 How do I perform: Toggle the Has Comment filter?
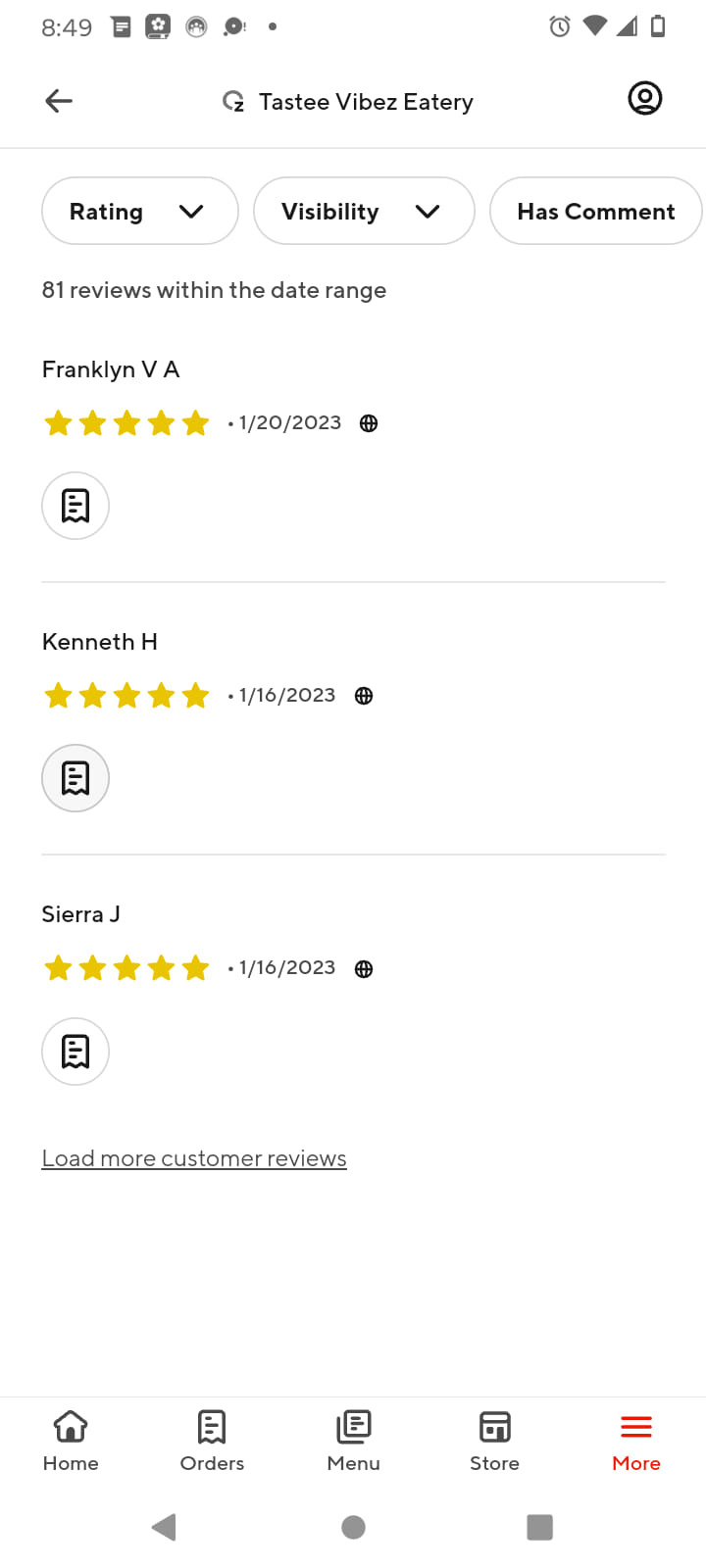click(596, 211)
